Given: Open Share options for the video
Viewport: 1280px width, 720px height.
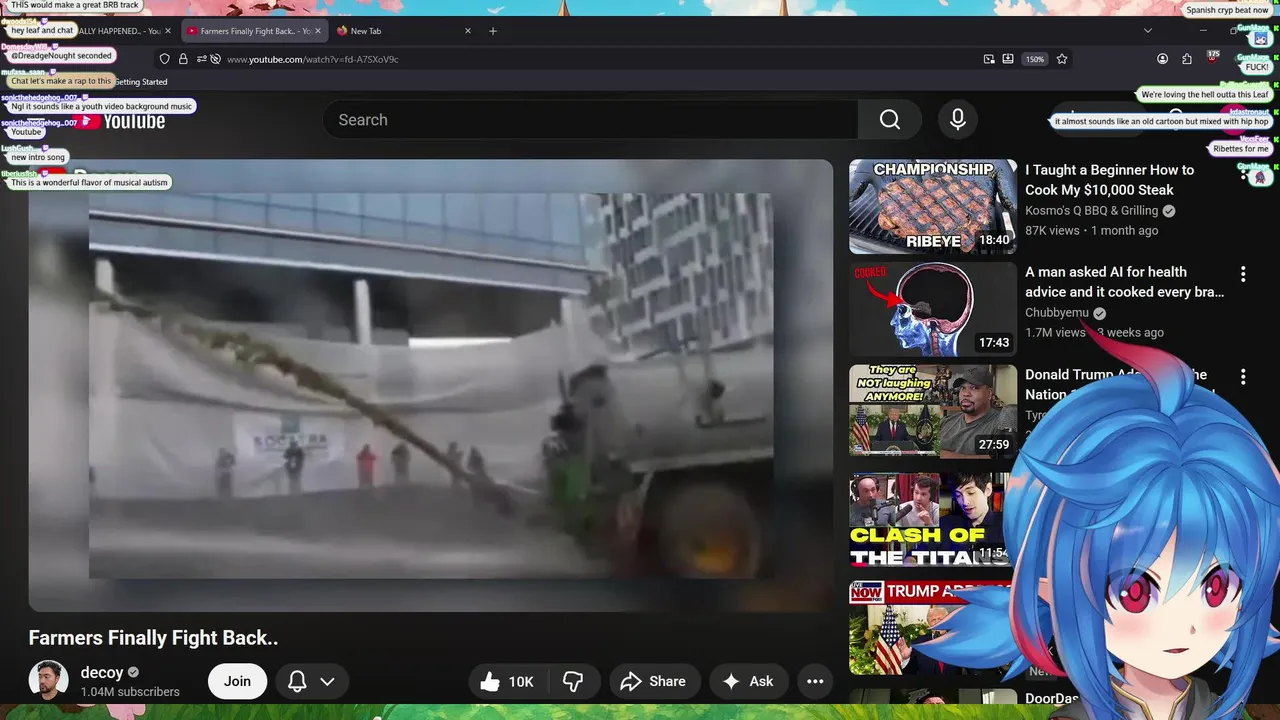Looking at the screenshot, I should tap(653, 681).
